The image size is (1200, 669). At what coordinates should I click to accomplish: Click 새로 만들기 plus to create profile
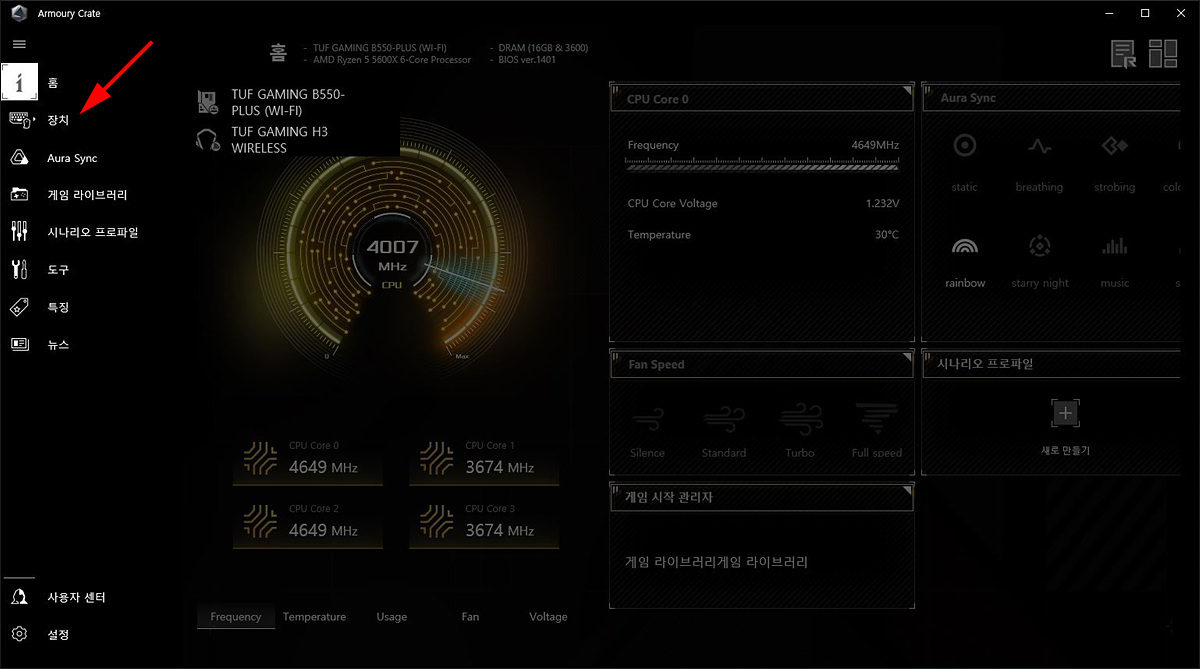[x=1065, y=413]
